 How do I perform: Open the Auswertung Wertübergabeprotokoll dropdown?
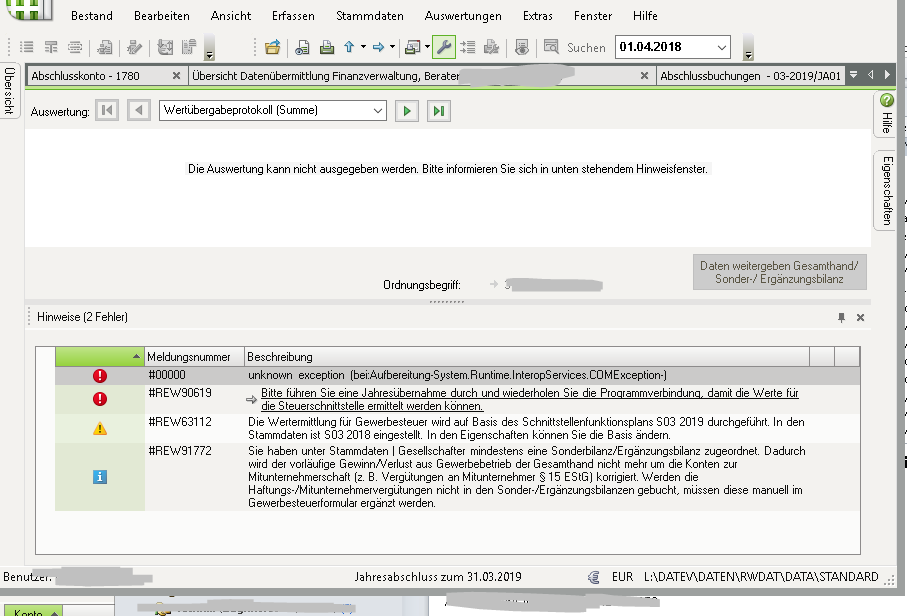[x=377, y=111]
